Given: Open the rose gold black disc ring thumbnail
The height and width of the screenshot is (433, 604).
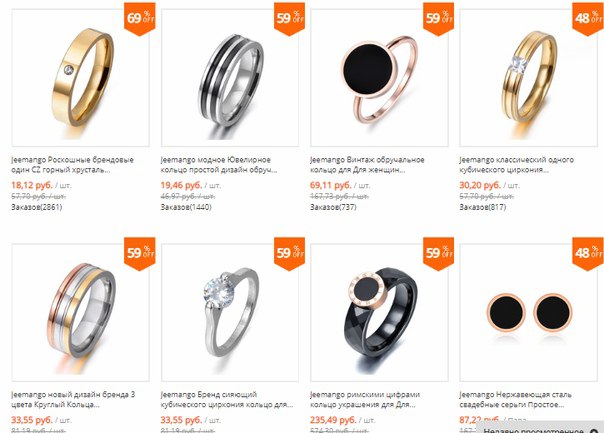Looking at the screenshot, I should point(379,77).
